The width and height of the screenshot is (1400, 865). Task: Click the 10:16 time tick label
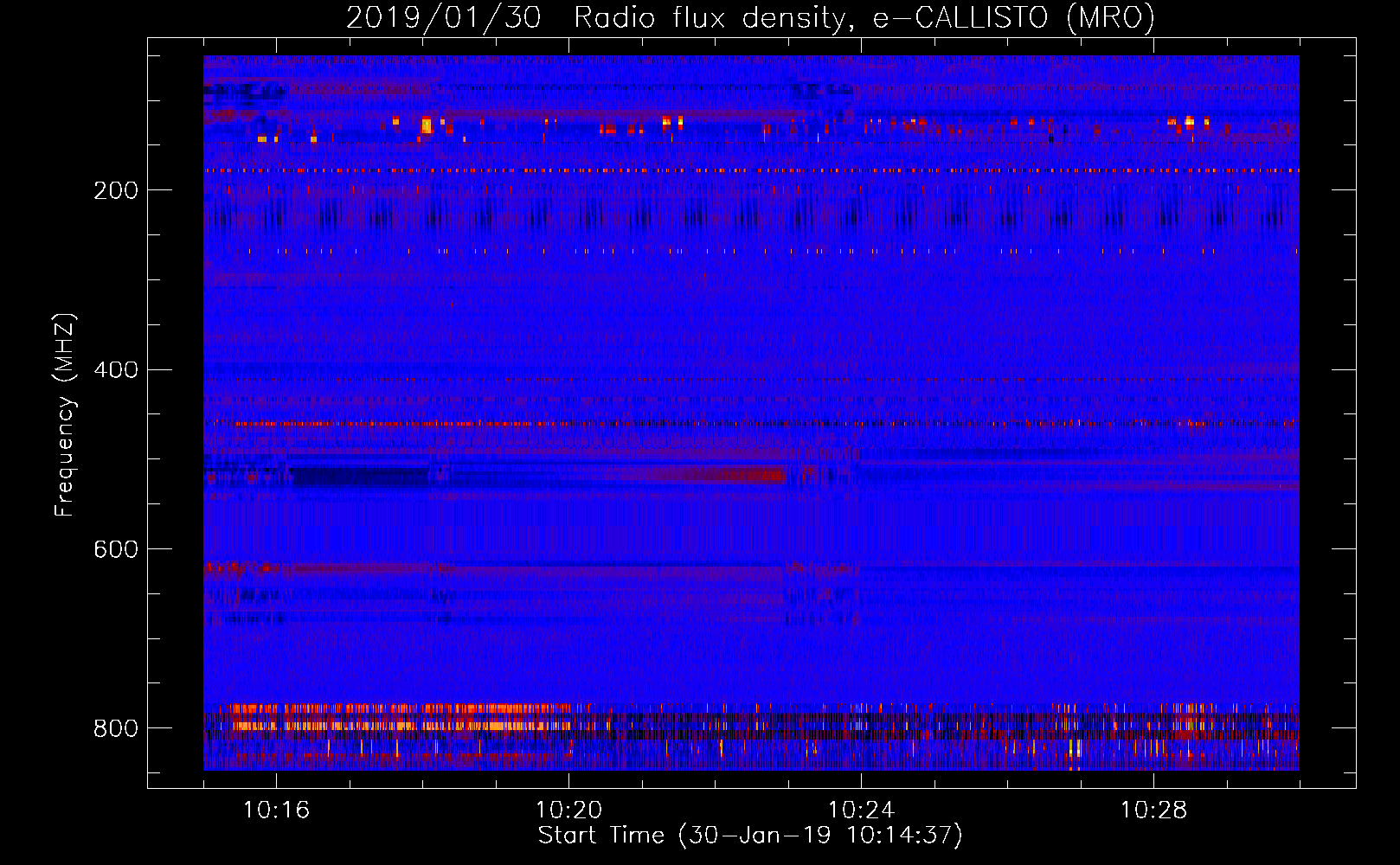[x=276, y=810]
